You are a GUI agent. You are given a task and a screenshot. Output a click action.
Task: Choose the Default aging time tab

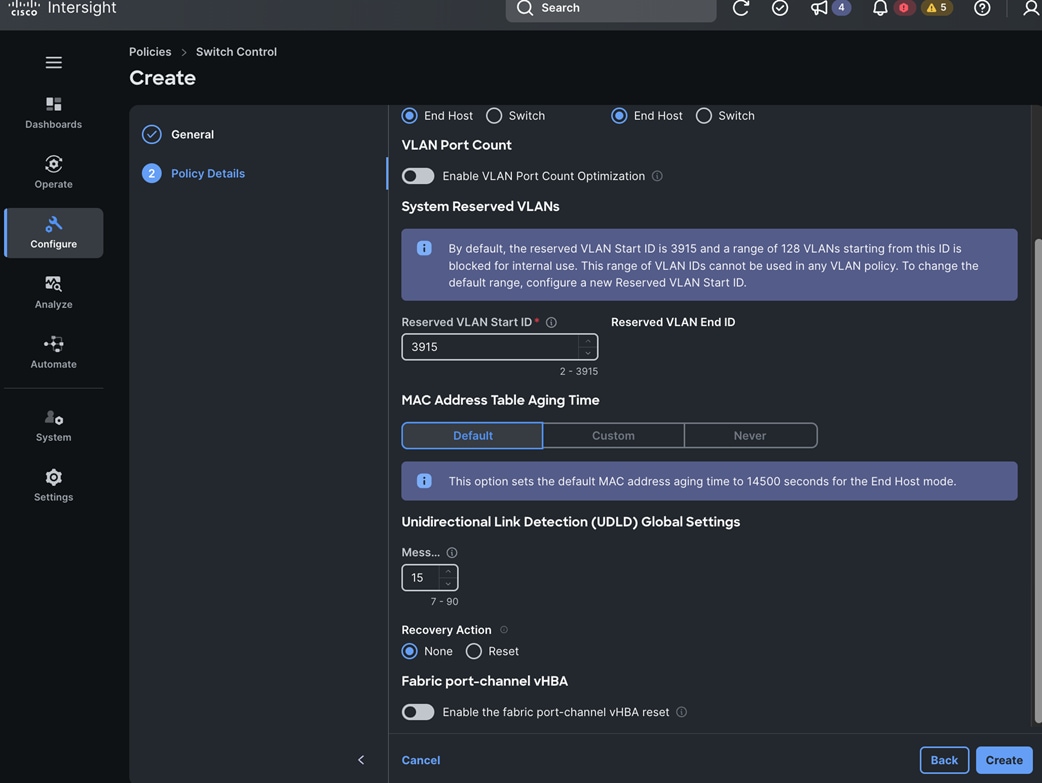coord(472,435)
